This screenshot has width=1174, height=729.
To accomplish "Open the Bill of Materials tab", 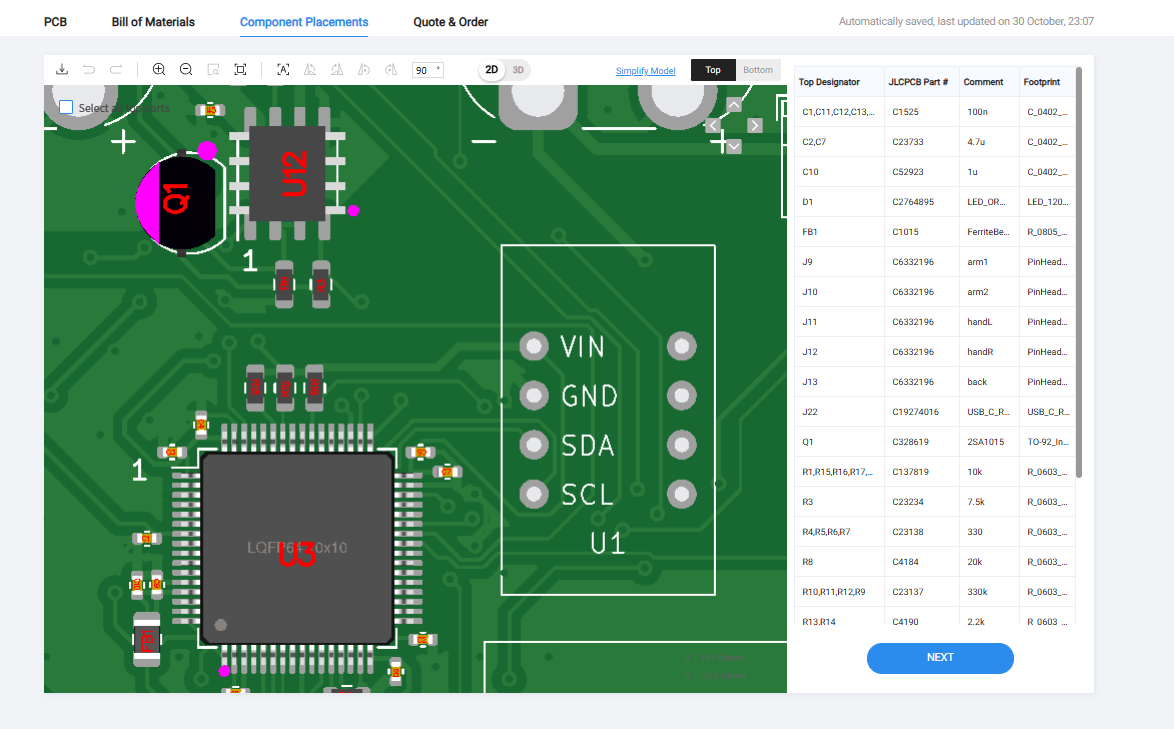I will [153, 22].
